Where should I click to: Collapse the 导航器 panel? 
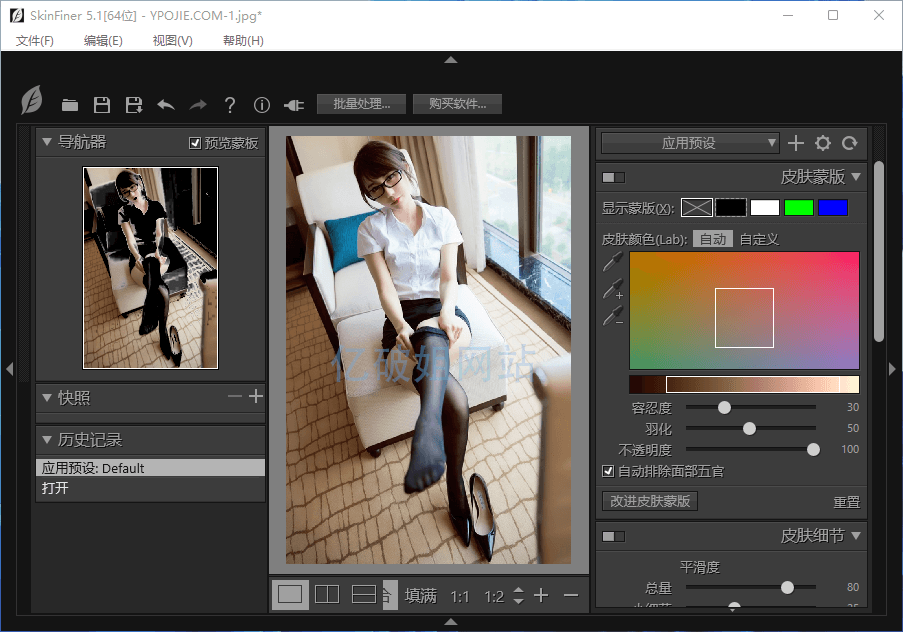tap(47, 142)
